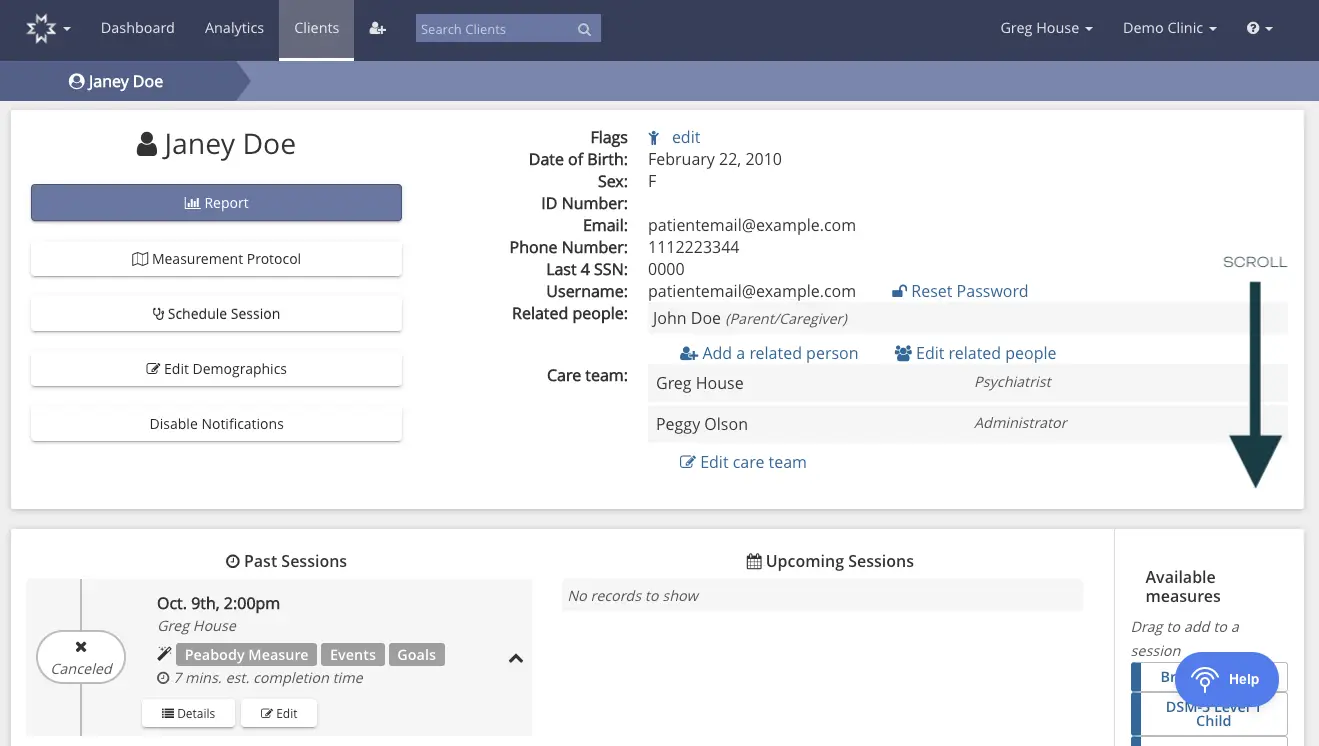Click the Edit related people group icon

click(x=902, y=353)
